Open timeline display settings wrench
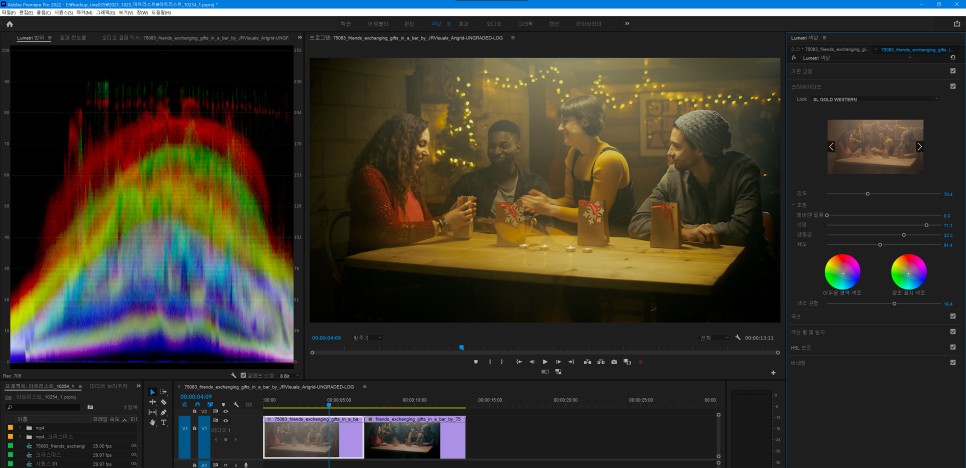The image size is (966, 468). click(x=236, y=405)
